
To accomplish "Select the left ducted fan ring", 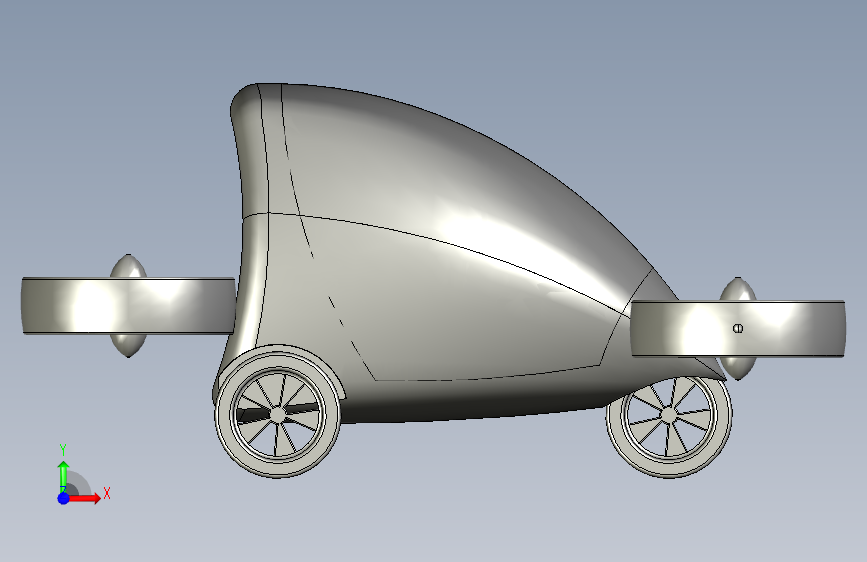I will [128, 306].
